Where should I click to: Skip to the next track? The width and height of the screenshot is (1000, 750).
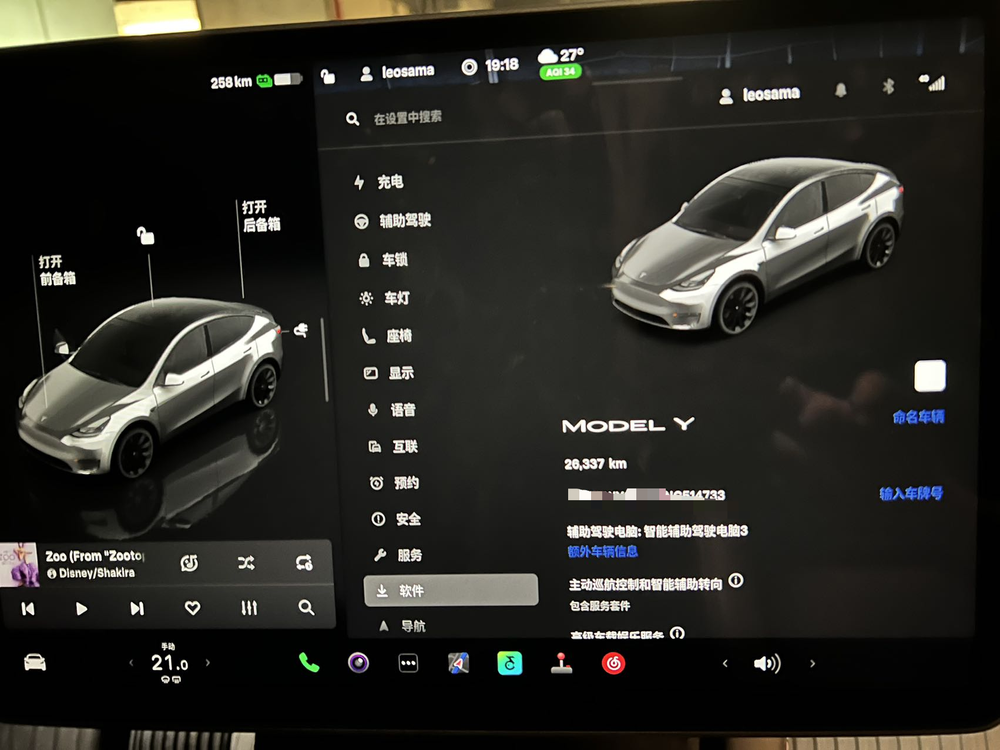point(137,609)
